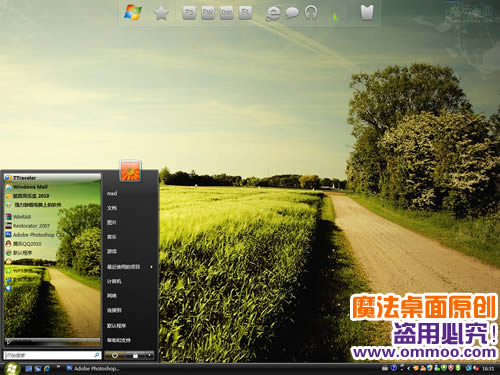Viewport: 500px width, 375px height.
Task: Click the start menu search field
Action: tap(52, 355)
